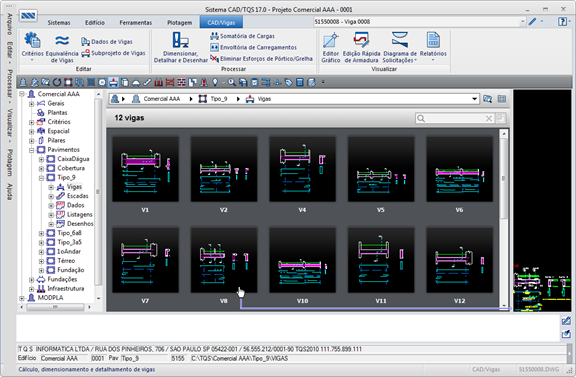Expand the Tipo_6a8 tree node
The image size is (576, 377).
[x=41, y=233]
